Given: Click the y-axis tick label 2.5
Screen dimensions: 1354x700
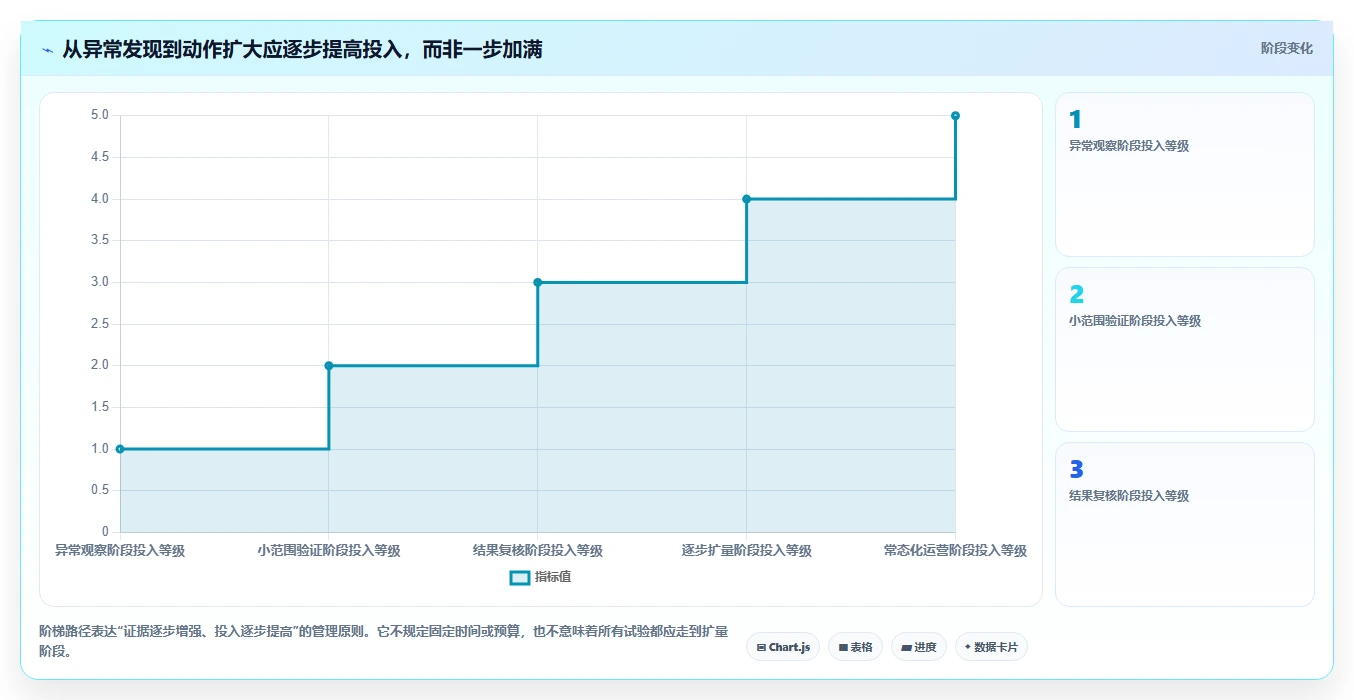Looking at the screenshot, I should [x=99, y=324].
